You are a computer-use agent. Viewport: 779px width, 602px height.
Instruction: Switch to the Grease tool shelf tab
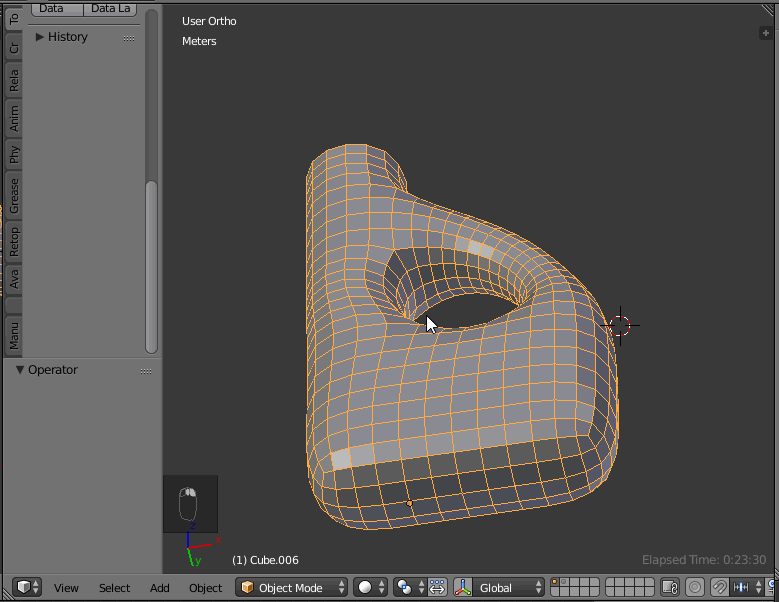tap(13, 196)
